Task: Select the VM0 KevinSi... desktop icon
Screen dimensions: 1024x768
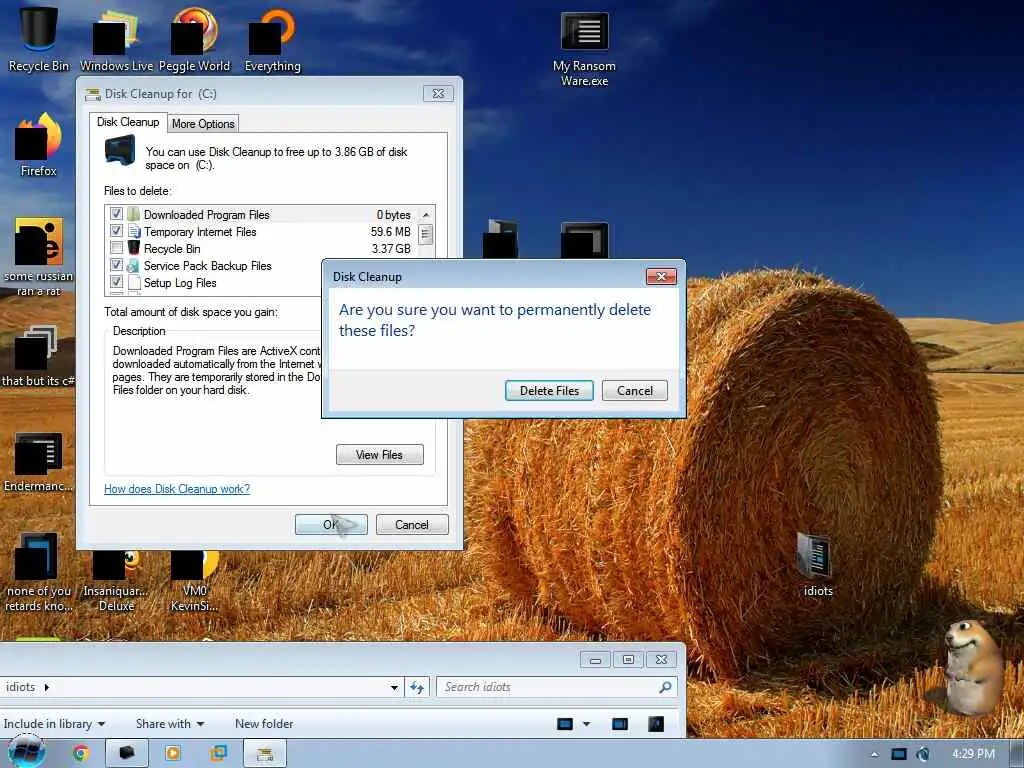Action: [x=194, y=581]
